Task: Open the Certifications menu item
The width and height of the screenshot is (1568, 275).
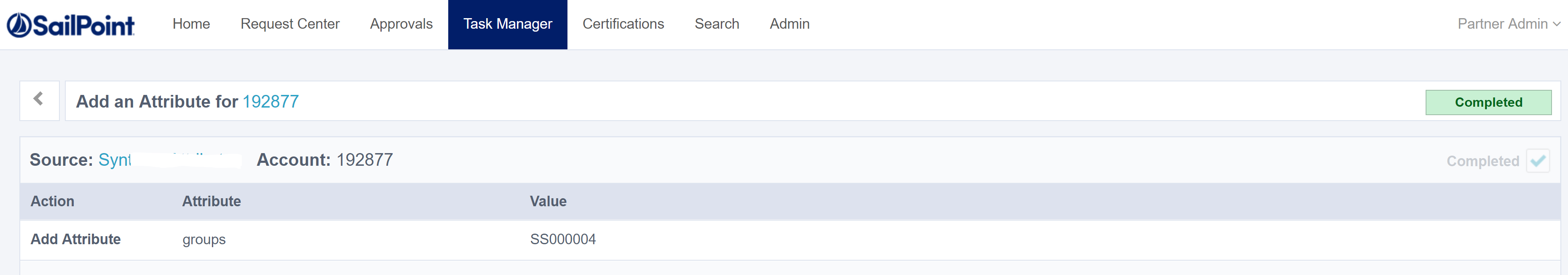Action: [623, 24]
